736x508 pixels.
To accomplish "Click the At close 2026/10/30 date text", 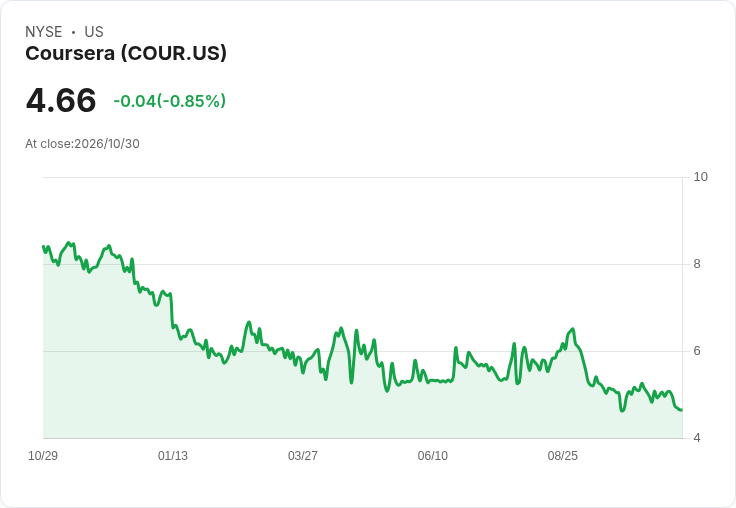I will pyautogui.click(x=82, y=144).
